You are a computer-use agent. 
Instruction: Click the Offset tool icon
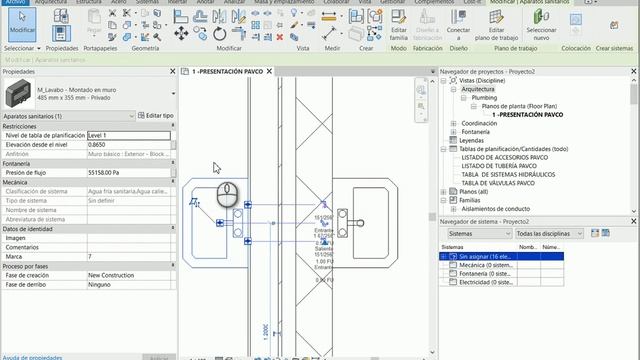[x=200, y=17]
